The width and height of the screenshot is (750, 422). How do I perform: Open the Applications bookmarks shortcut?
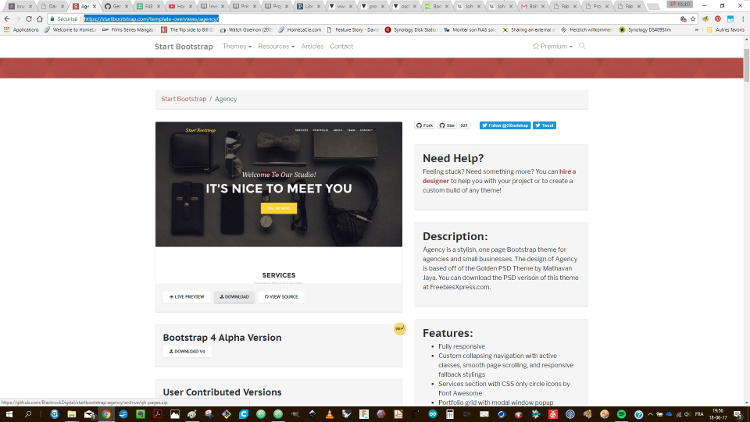tap(22, 30)
